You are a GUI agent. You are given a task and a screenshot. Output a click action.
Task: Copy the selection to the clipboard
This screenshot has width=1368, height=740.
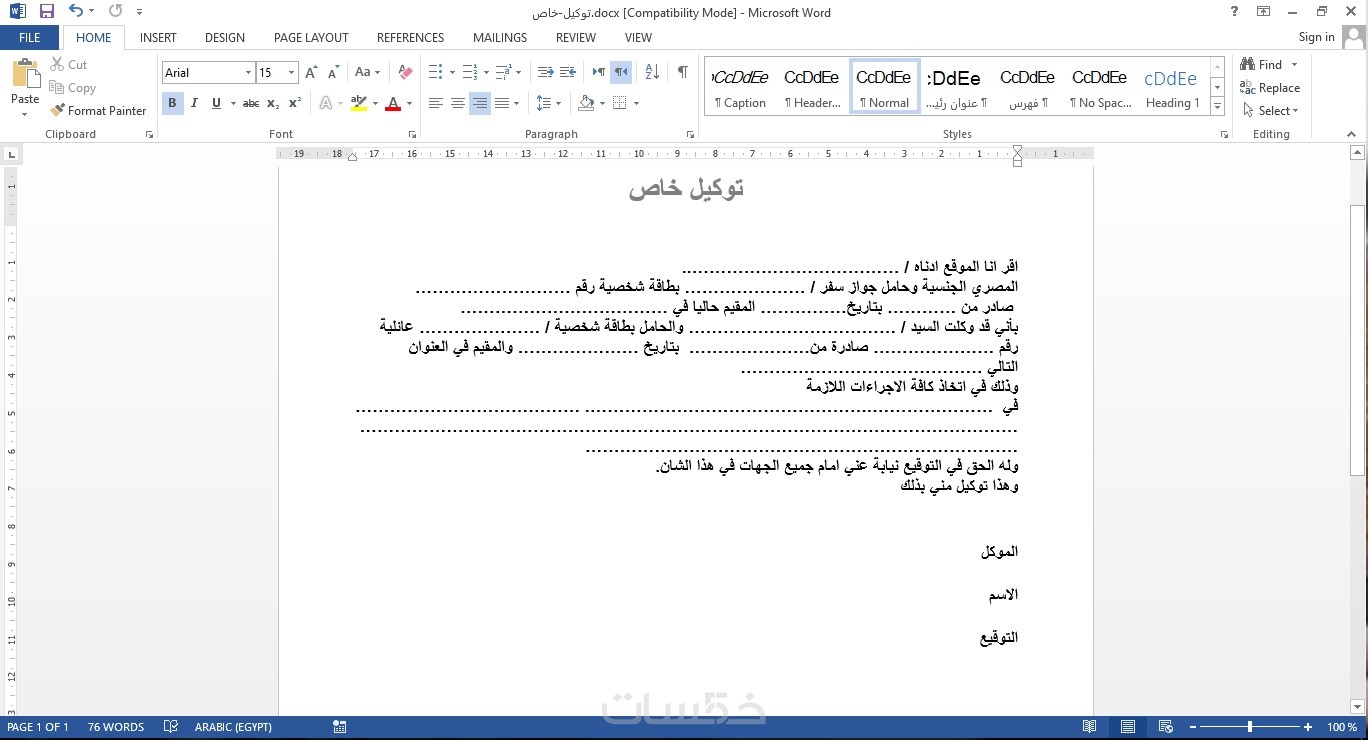click(x=73, y=88)
